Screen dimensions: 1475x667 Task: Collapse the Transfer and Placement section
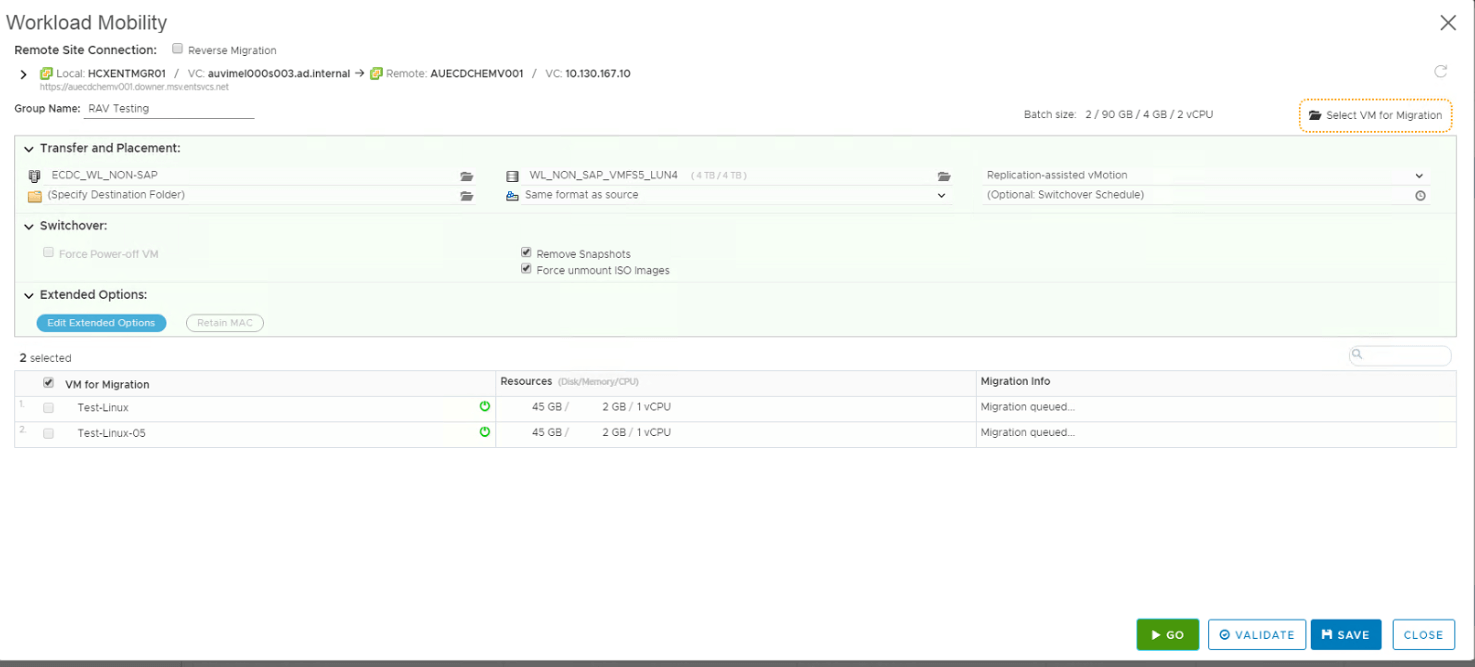tap(29, 149)
